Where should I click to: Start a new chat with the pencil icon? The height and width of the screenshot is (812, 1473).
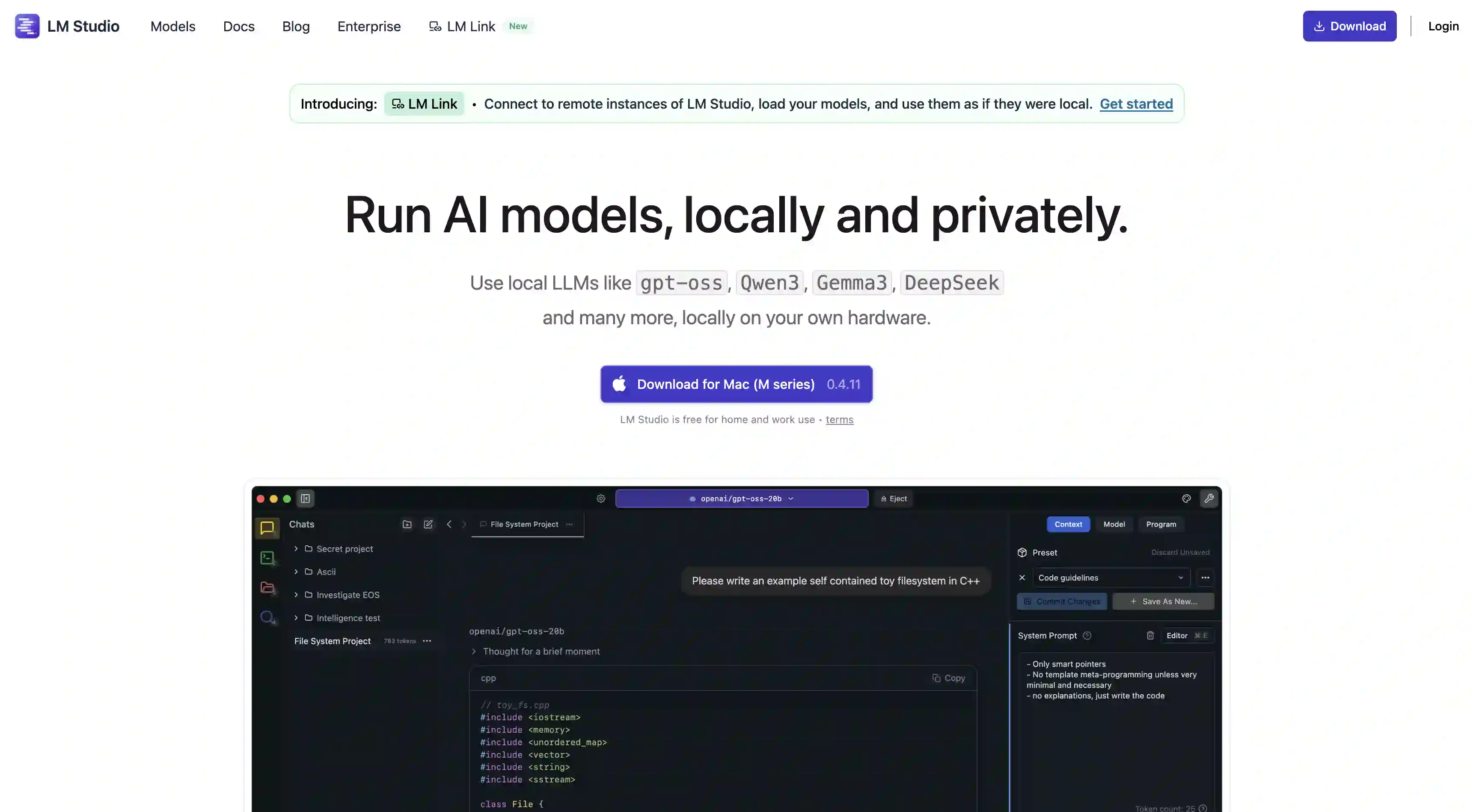tap(428, 524)
